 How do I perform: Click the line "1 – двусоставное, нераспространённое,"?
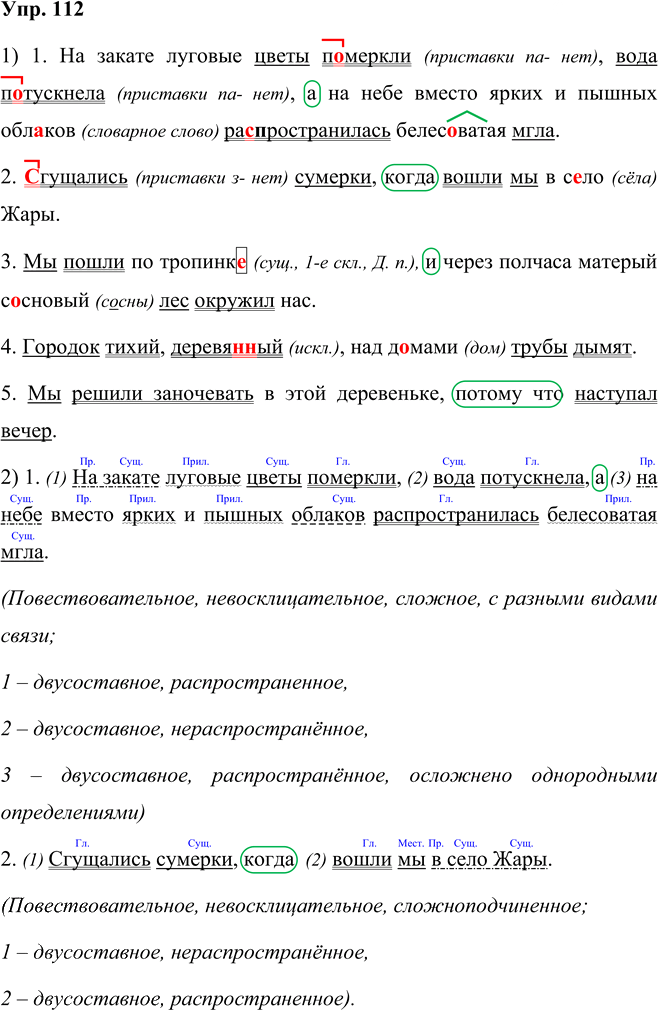point(185,952)
